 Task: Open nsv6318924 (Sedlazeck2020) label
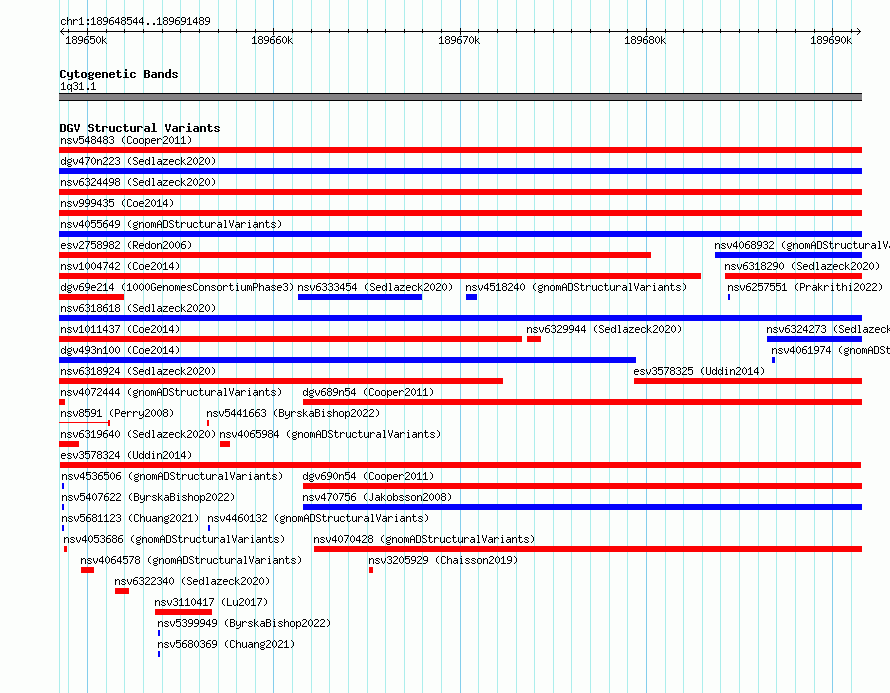pyautogui.click(x=138, y=371)
